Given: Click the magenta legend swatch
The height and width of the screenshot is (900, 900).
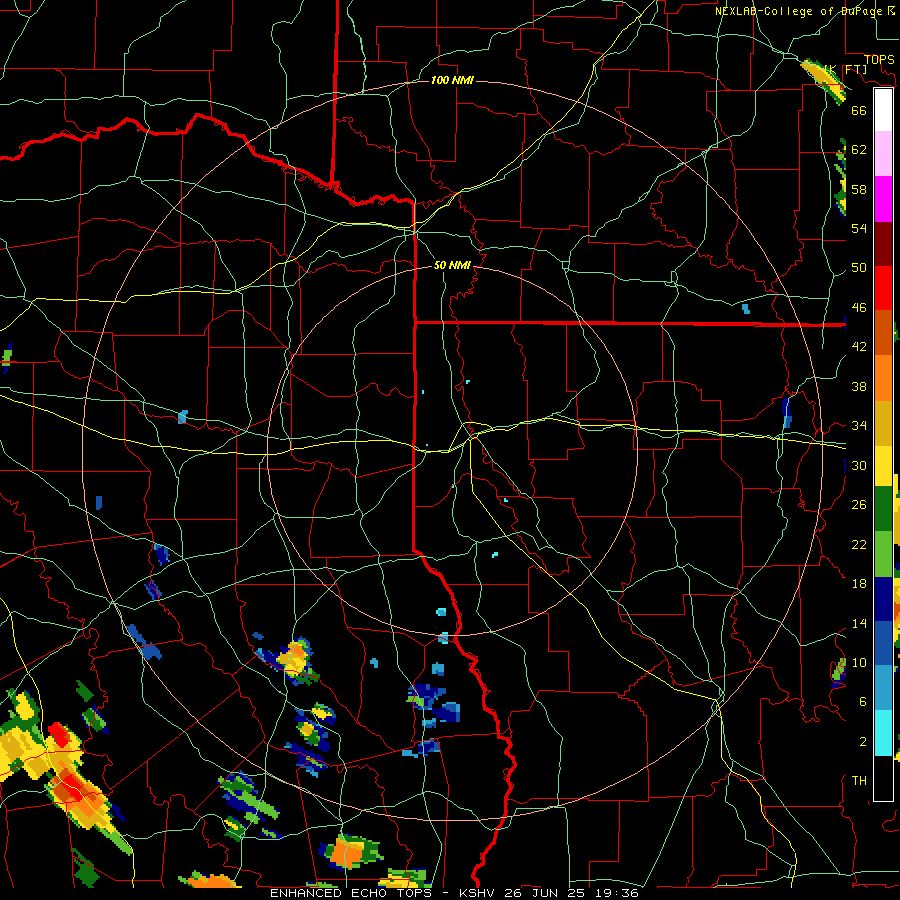Looking at the screenshot, I should [x=883, y=199].
